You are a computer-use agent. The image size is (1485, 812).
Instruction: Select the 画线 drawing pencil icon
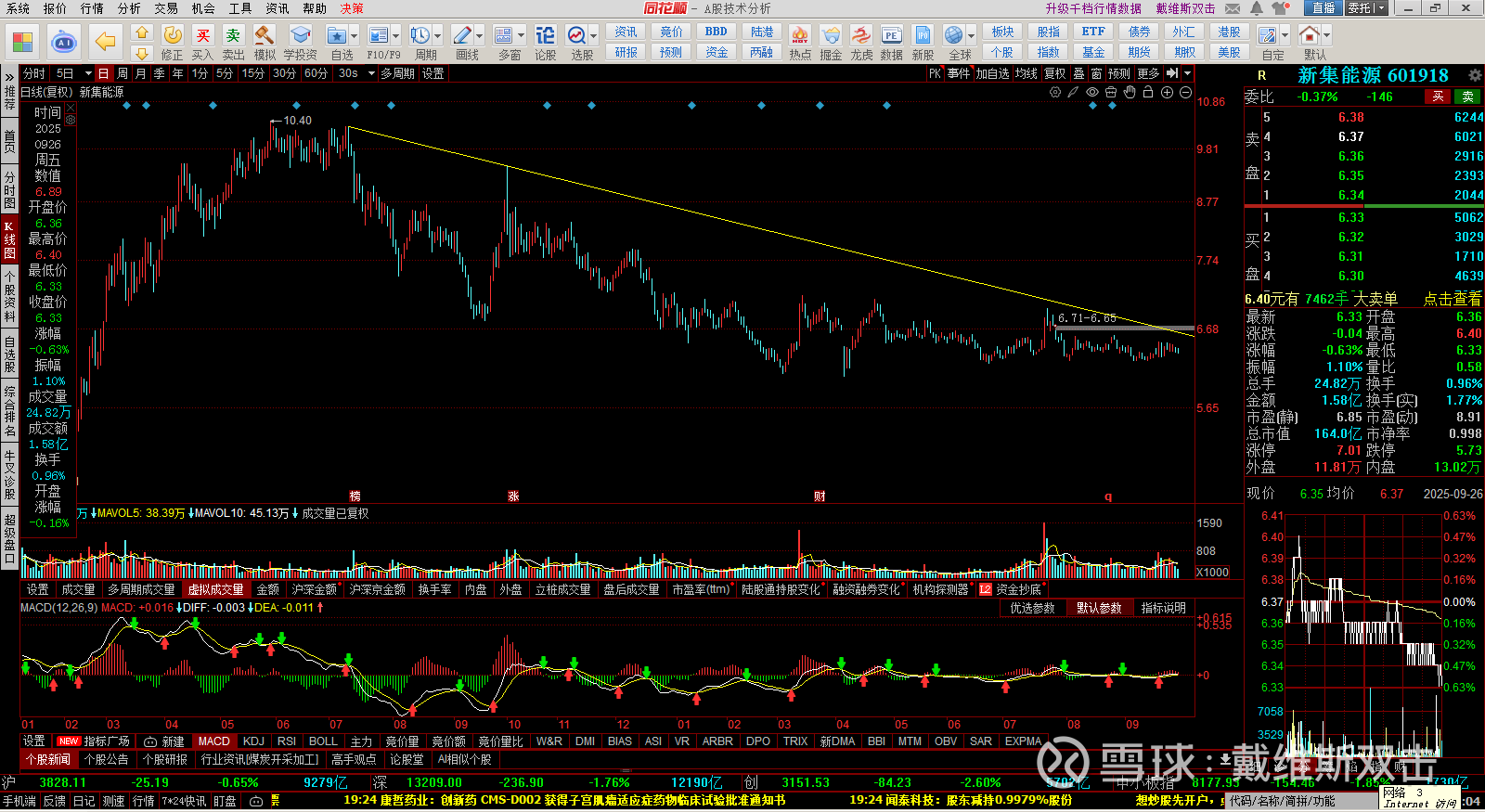[462, 35]
